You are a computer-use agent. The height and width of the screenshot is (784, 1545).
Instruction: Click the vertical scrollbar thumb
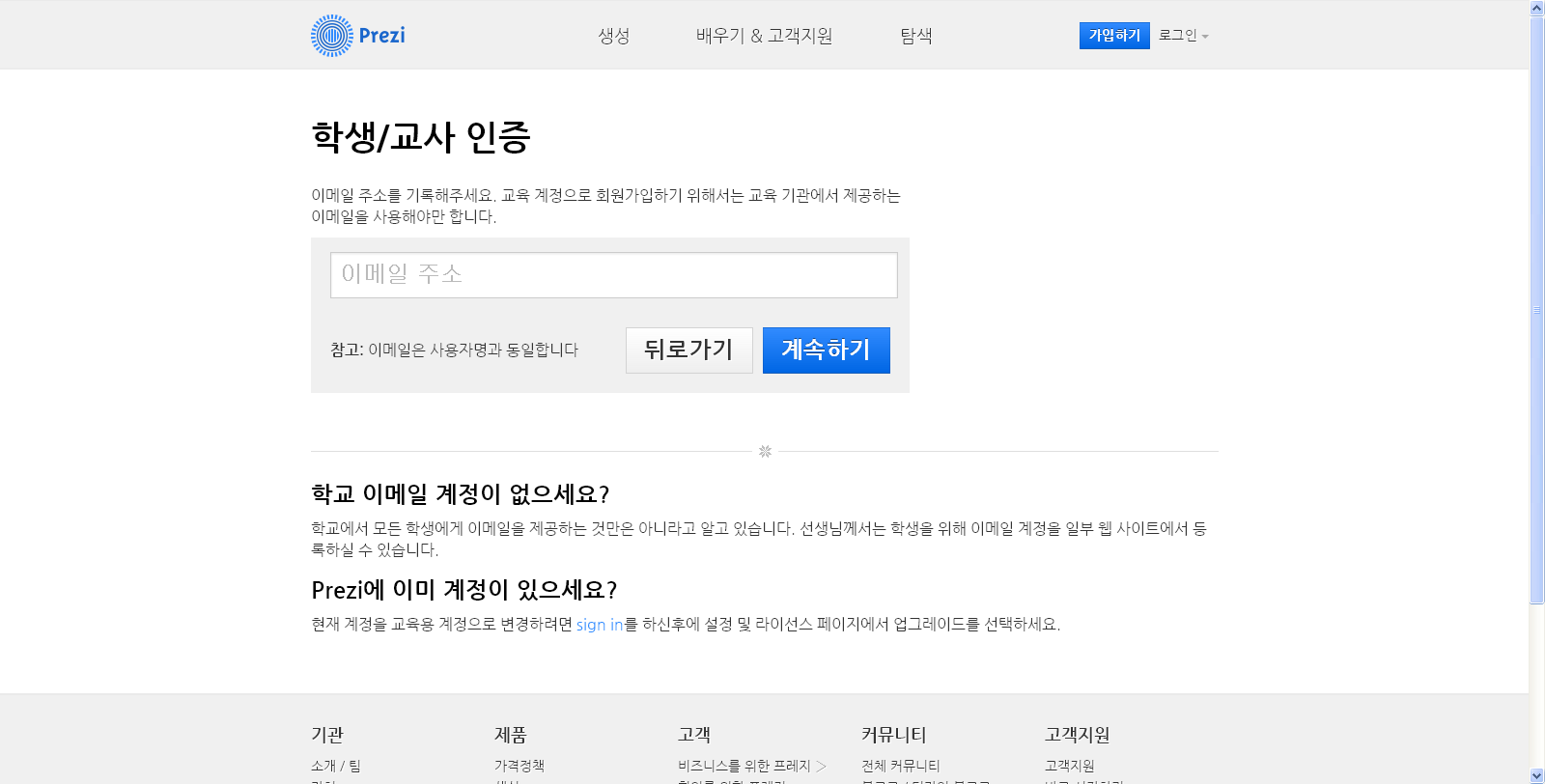point(1537,310)
